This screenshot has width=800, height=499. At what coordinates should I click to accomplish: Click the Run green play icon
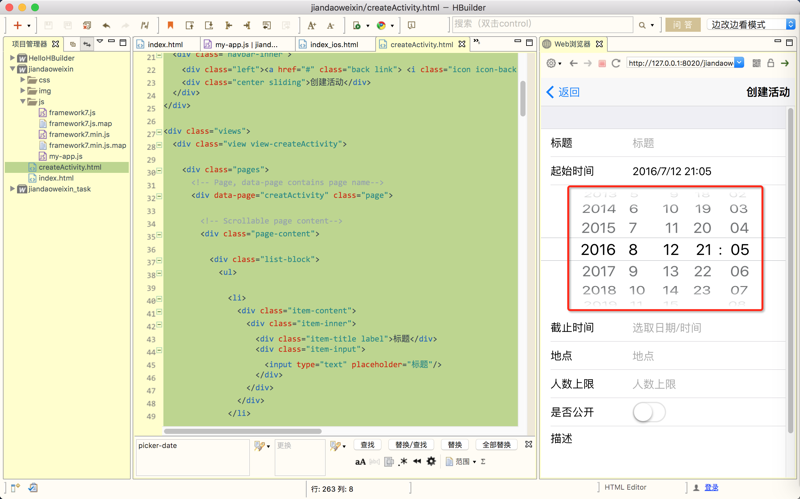tap(357, 25)
